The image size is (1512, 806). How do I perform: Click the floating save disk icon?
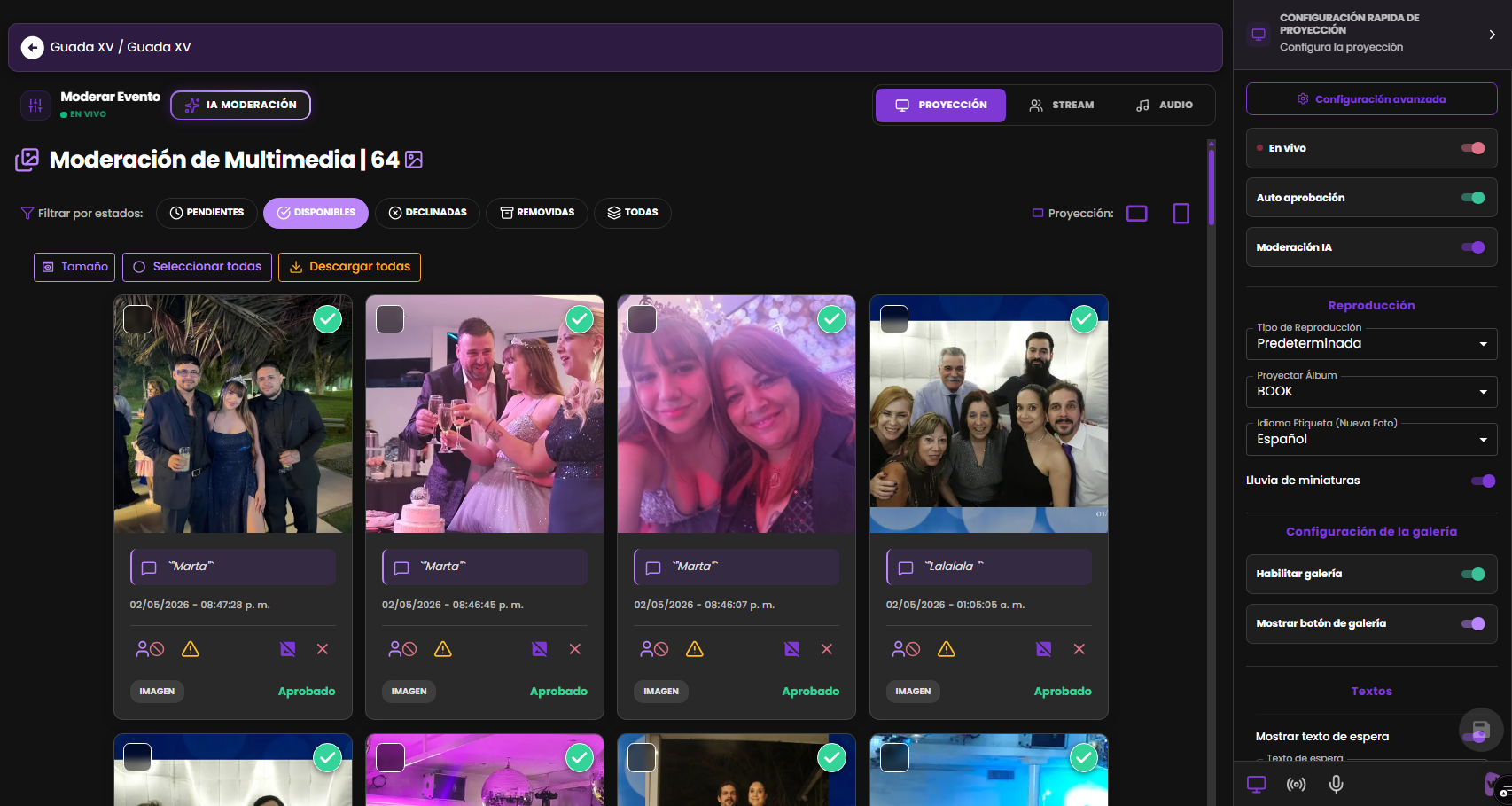(1481, 730)
